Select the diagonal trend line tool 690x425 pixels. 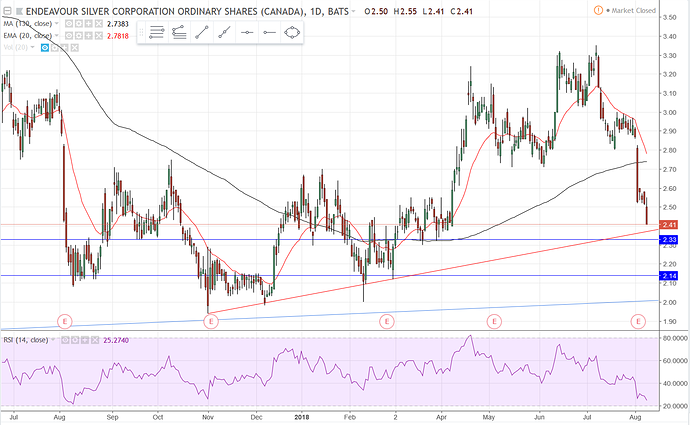point(202,33)
